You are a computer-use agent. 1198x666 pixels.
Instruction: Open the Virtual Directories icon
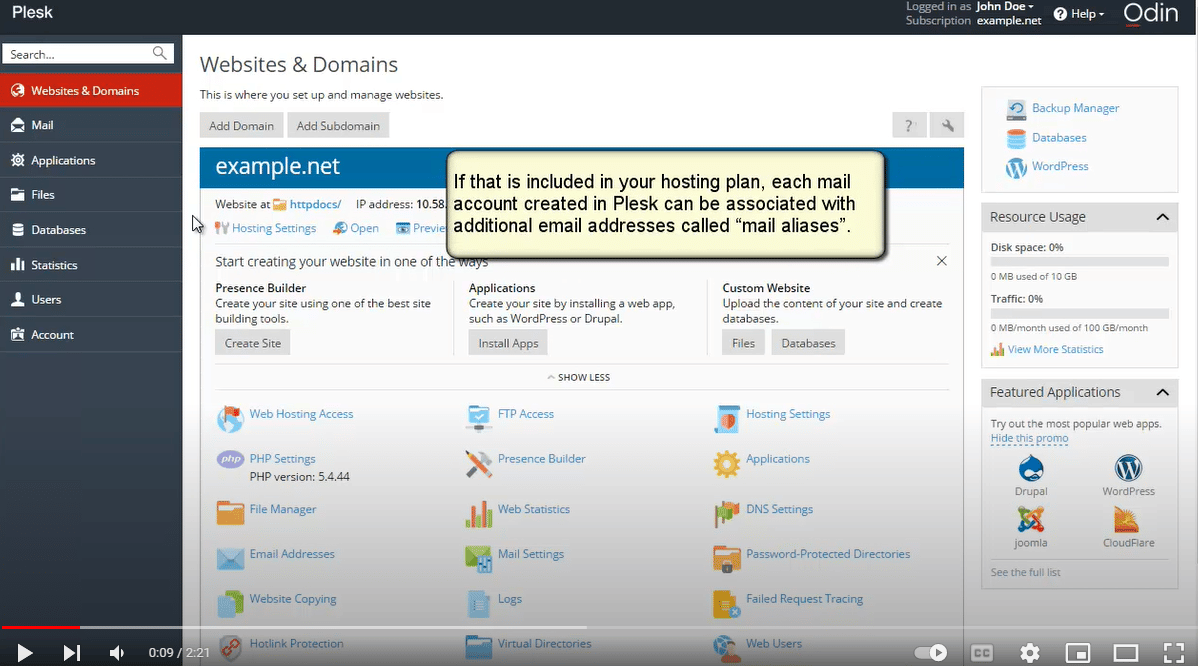point(478,648)
